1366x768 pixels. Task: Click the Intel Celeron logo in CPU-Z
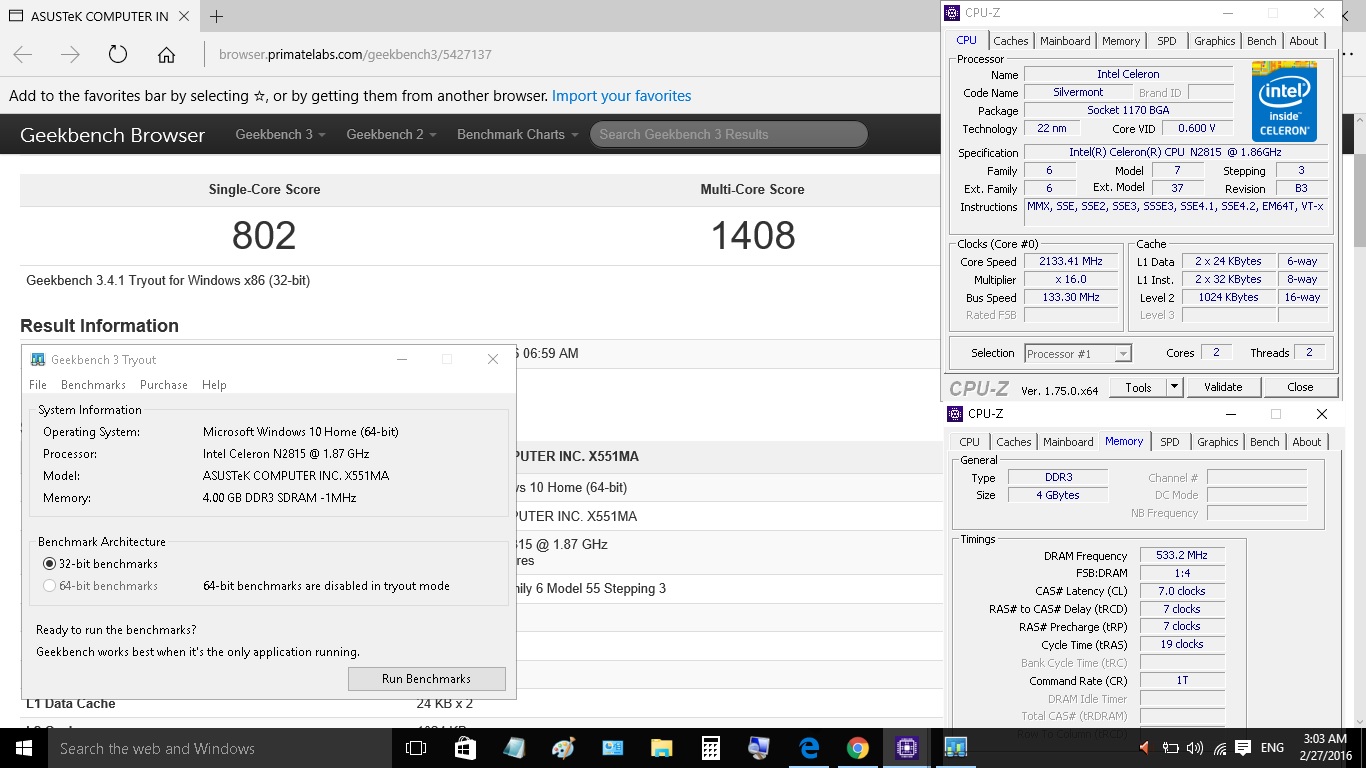[x=1284, y=101]
